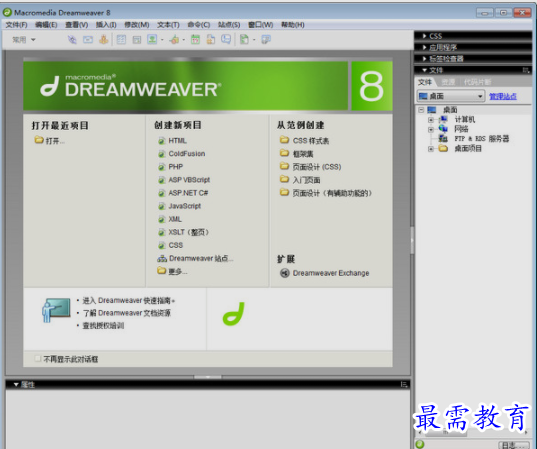Open the 插入(I) menu
Screen dimensions: 537x449
click(106, 25)
